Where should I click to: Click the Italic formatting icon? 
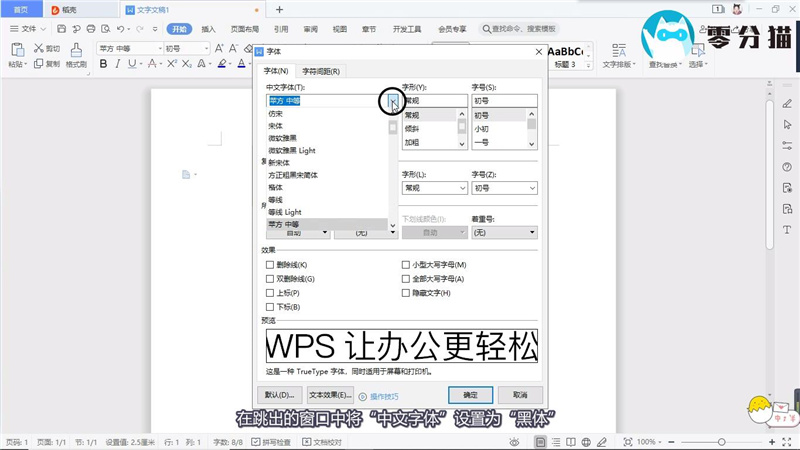118,64
